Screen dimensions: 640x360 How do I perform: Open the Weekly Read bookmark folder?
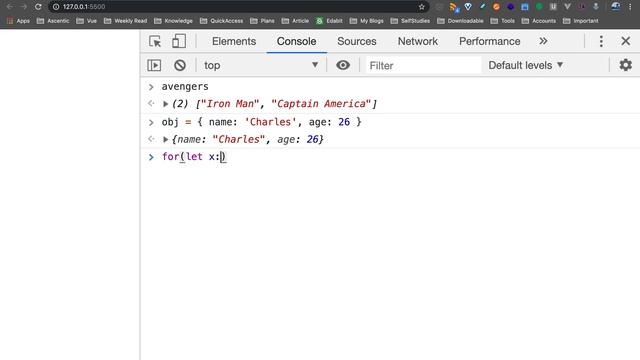125,21
